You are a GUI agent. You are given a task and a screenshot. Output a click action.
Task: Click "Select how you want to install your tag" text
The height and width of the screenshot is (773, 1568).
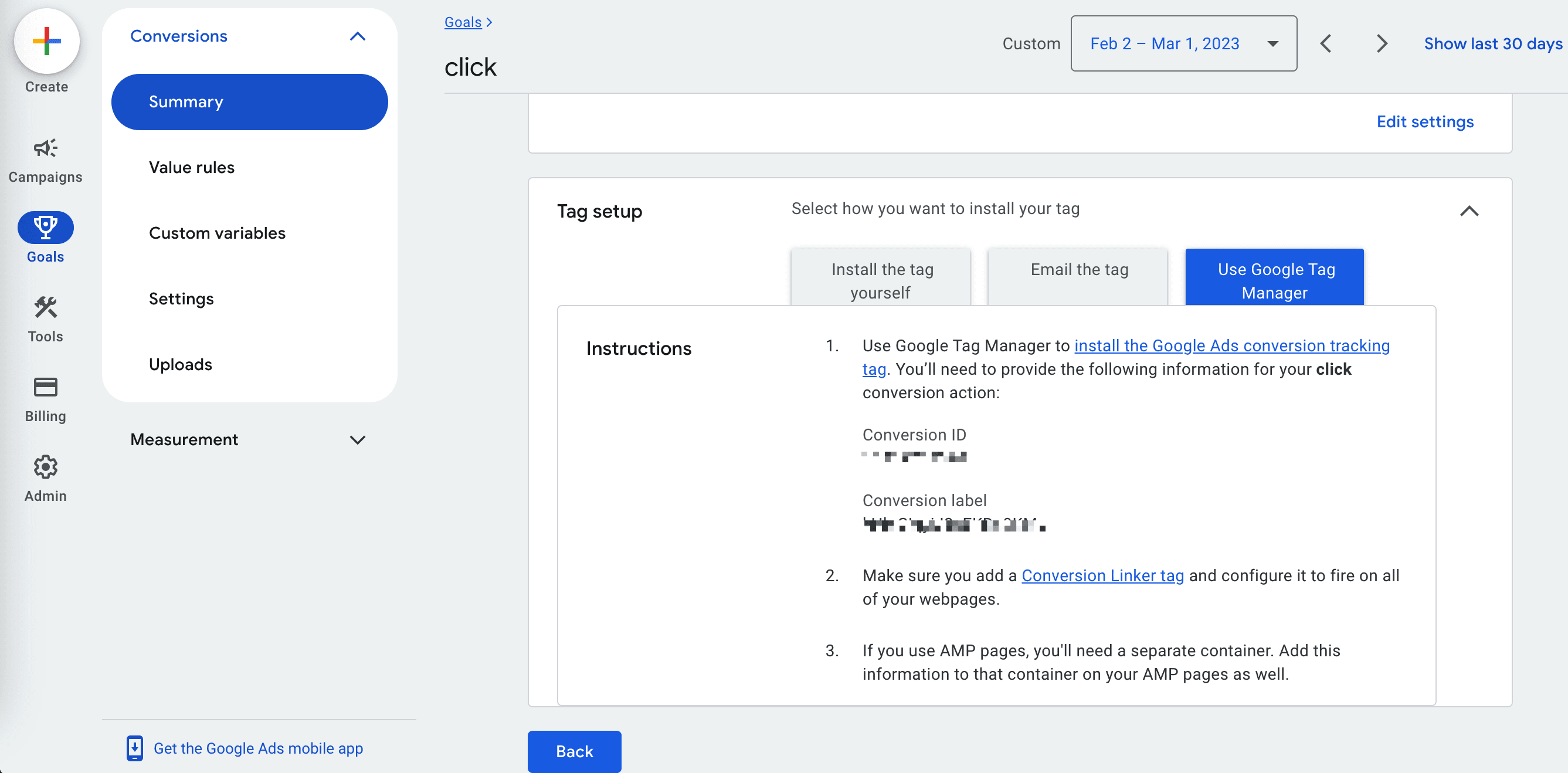(935, 209)
